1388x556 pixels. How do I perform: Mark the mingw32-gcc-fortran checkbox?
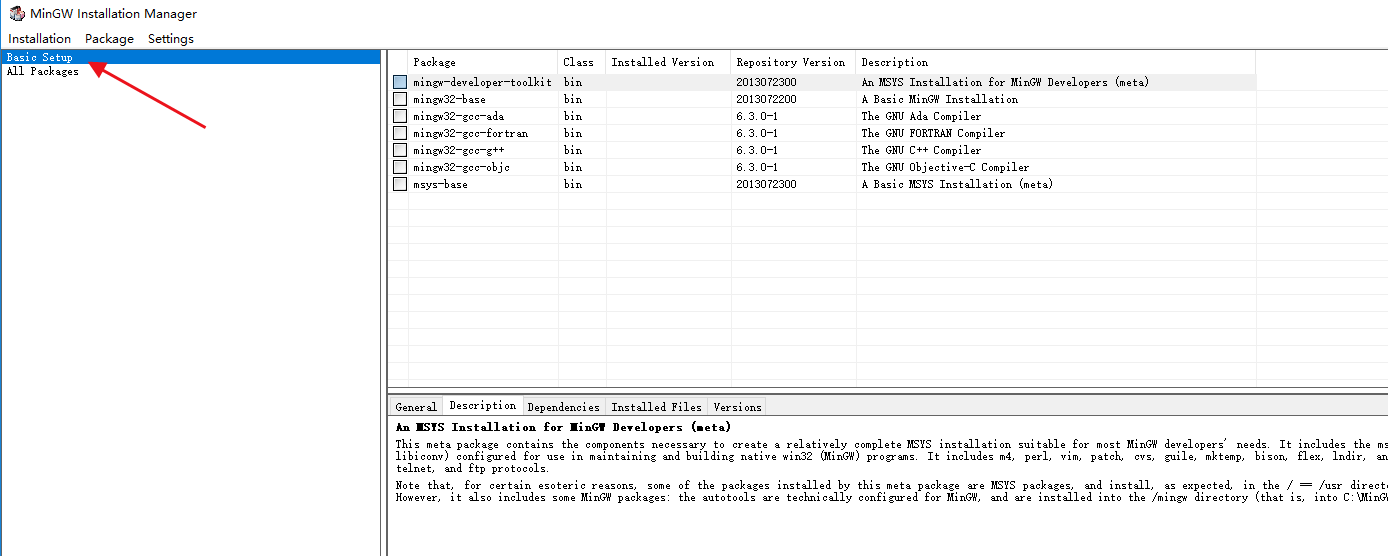(400, 133)
